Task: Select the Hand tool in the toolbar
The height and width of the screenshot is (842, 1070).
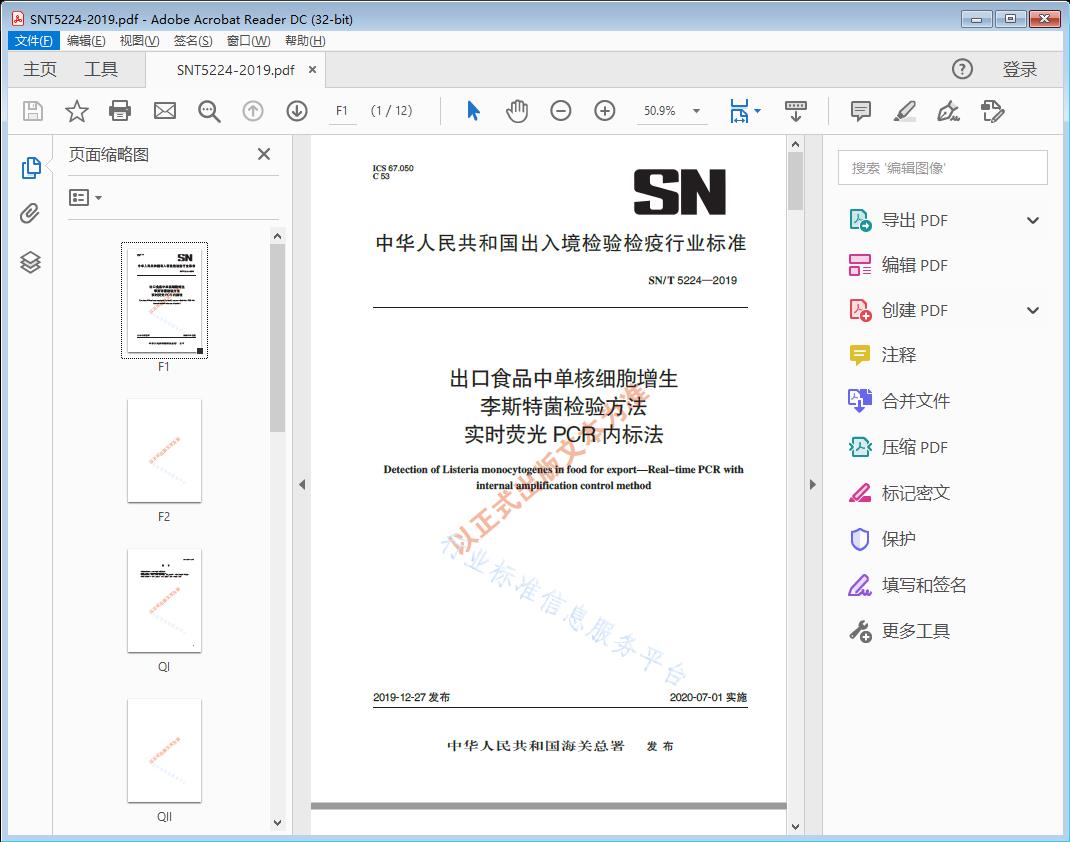Action: tap(517, 111)
